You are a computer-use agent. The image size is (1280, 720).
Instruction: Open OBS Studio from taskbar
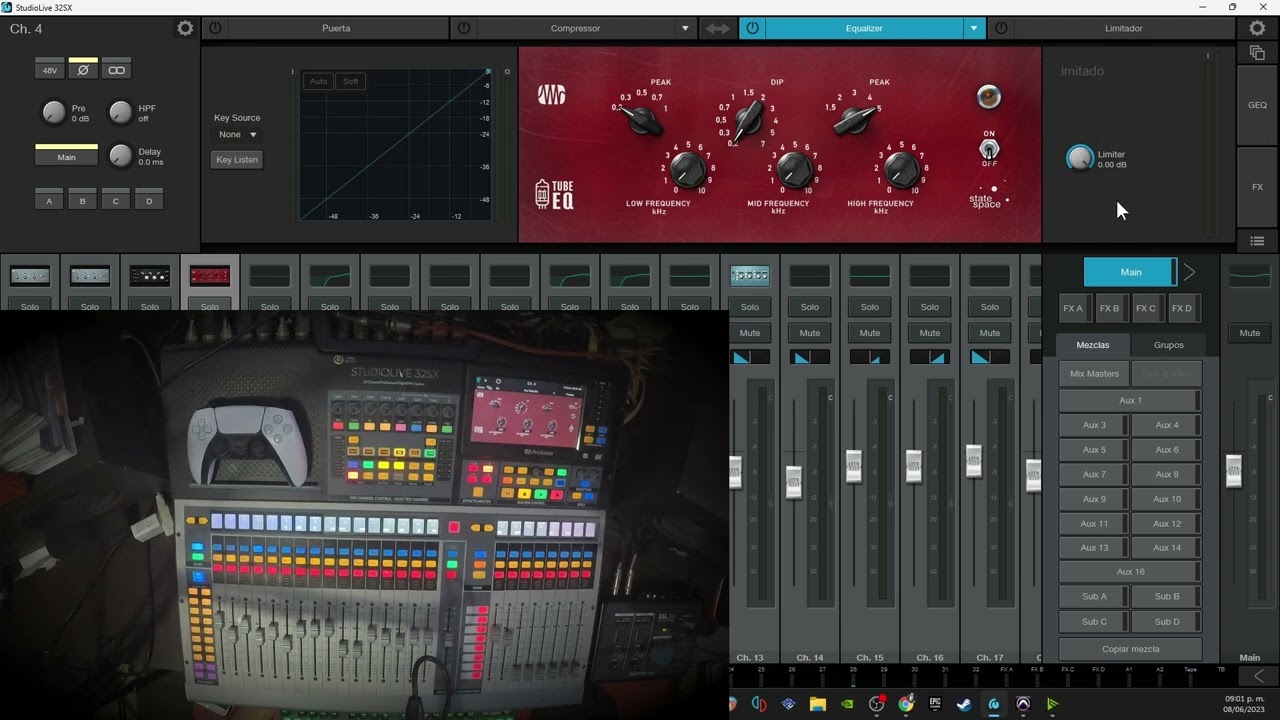coord(877,704)
